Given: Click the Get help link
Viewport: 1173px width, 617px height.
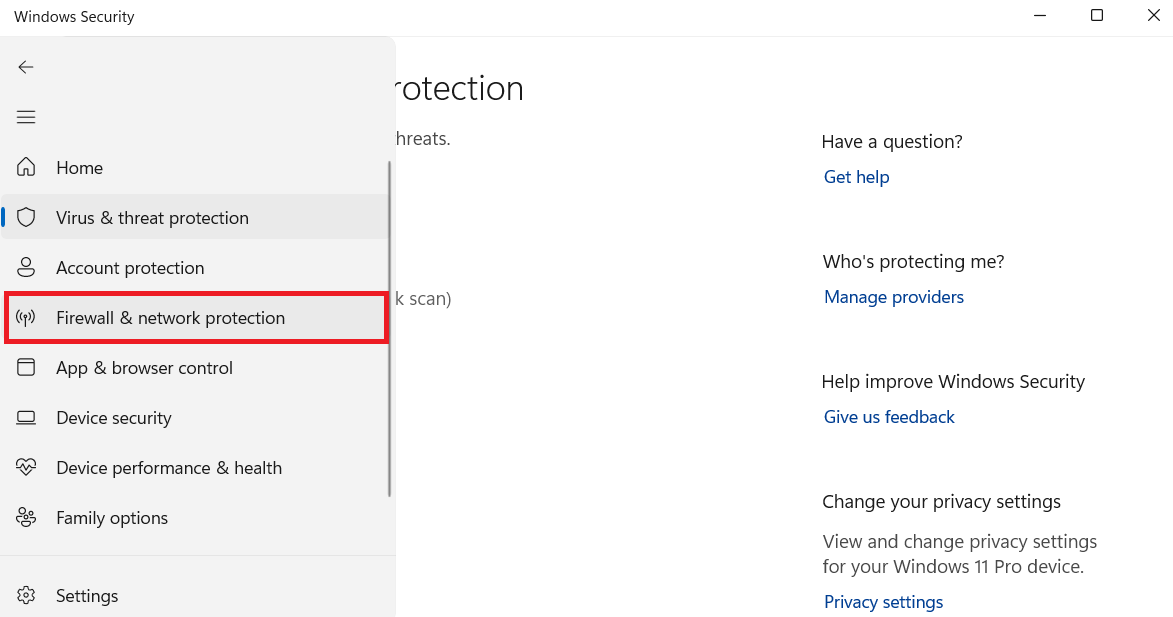Looking at the screenshot, I should pyautogui.click(x=857, y=177).
